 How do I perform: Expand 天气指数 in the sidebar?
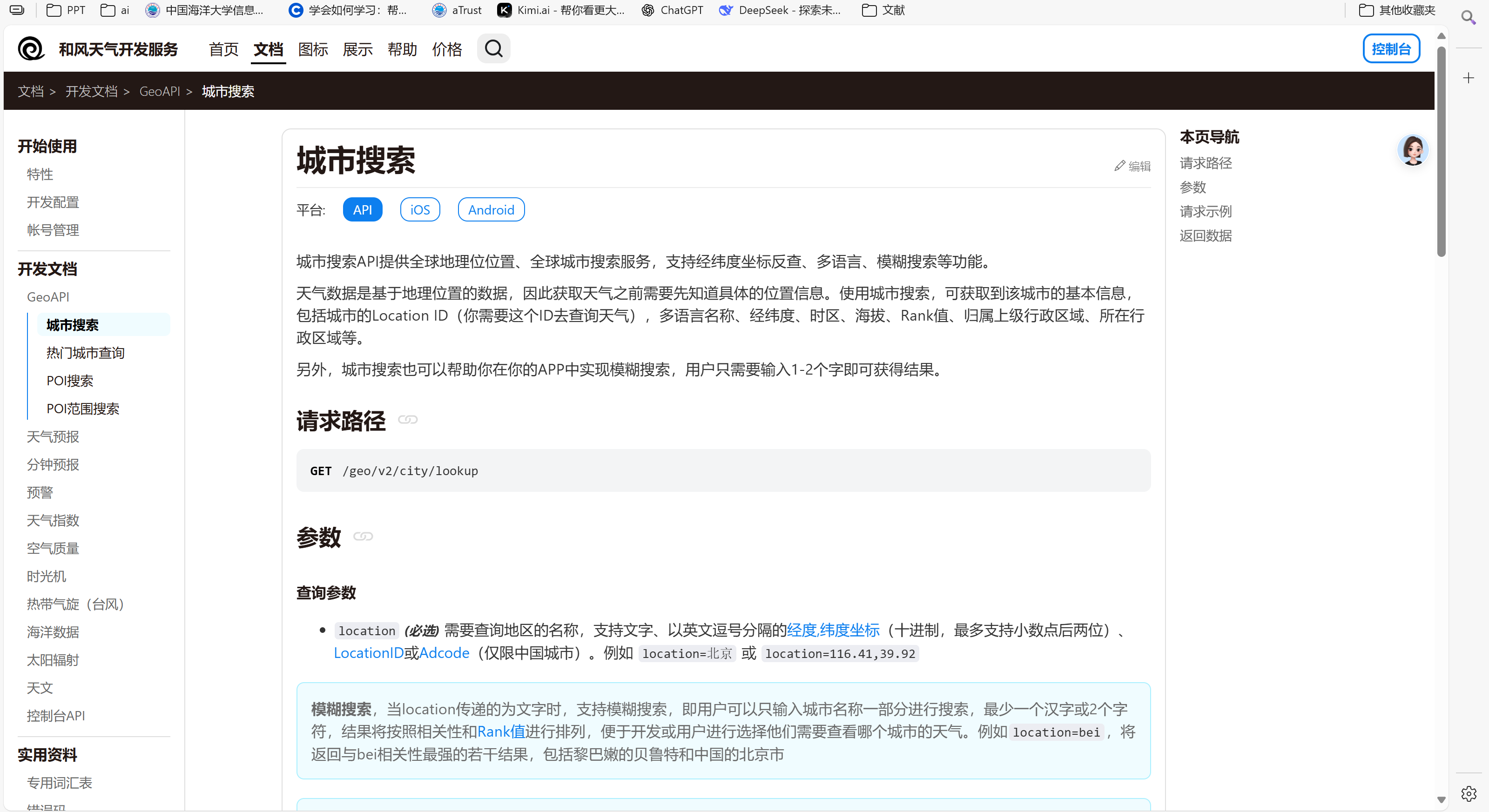(x=53, y=521)
